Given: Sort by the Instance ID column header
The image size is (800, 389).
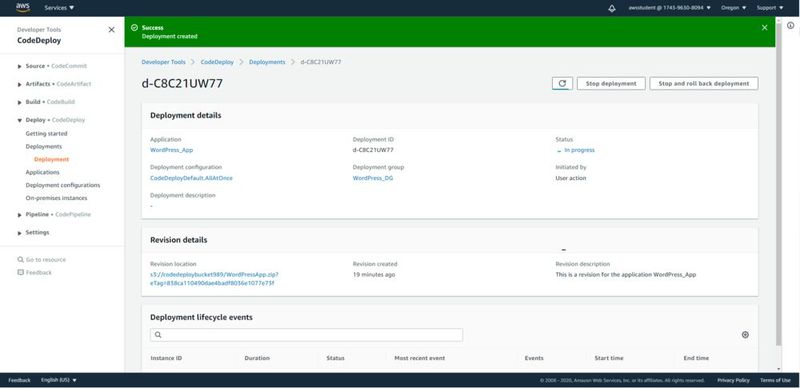Looking at the screenshot, I should pos(166,358).
